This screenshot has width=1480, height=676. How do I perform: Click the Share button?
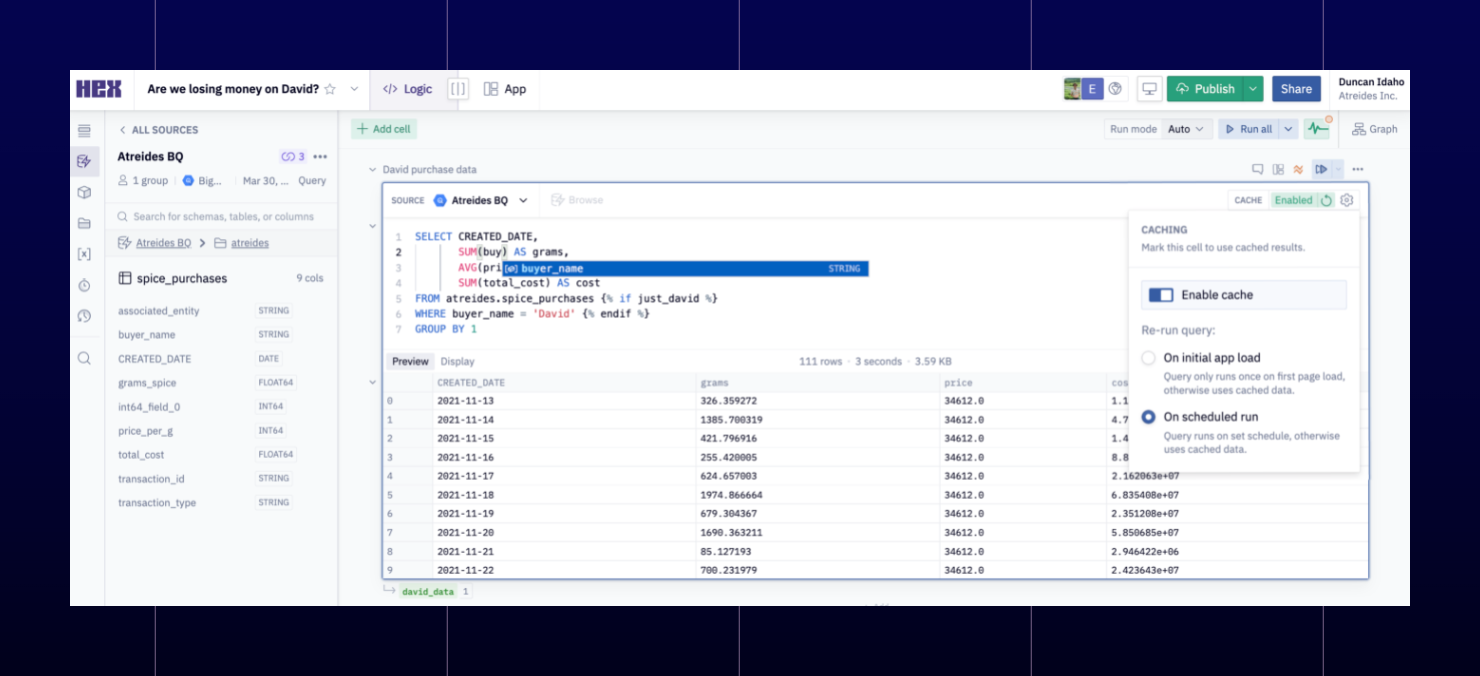[x=1296, y=89]
